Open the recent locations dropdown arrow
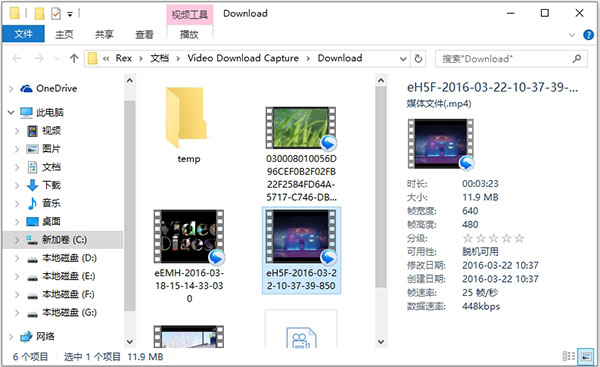 [x=57, y=59]
